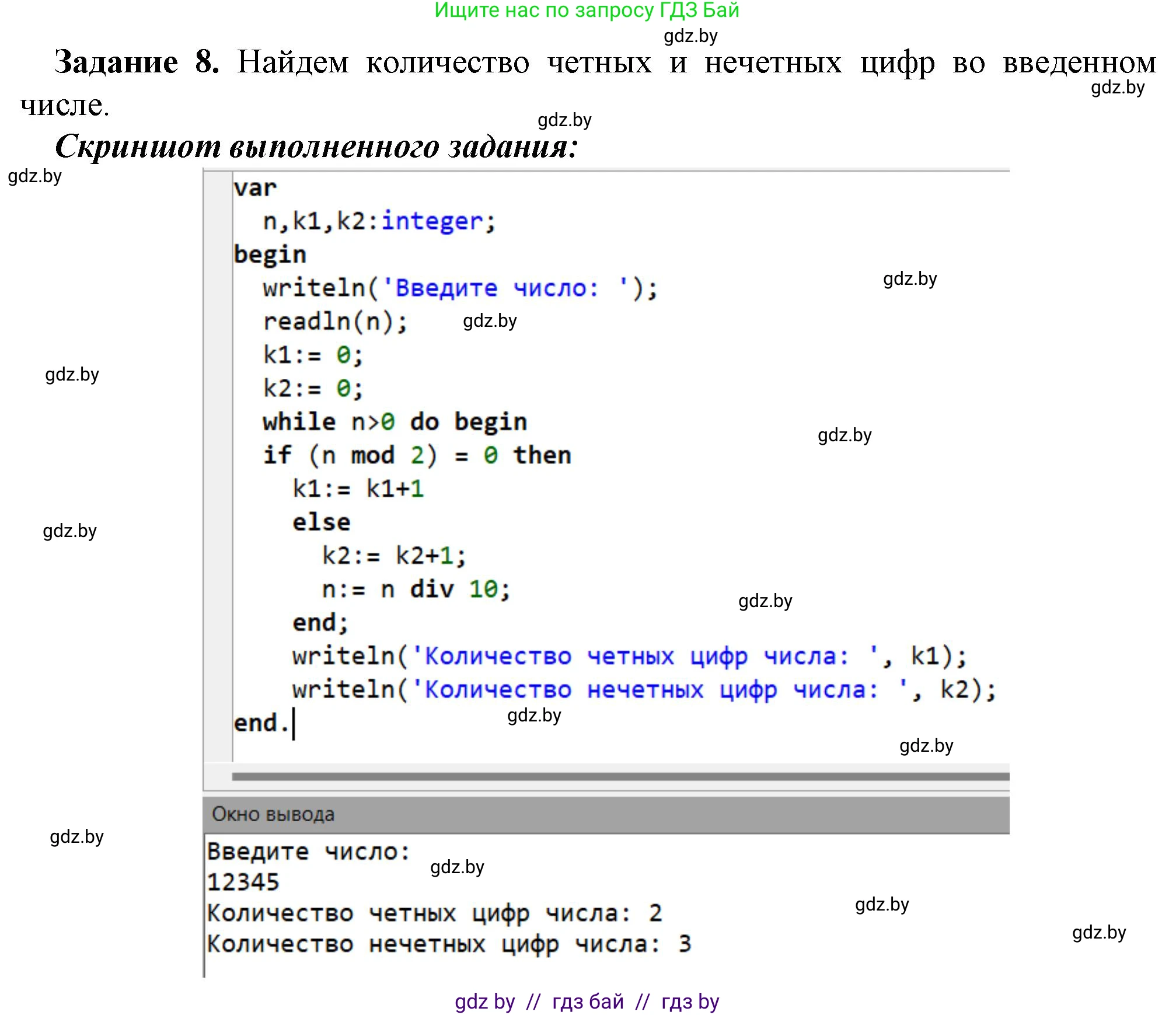Click the 'else' keyword in the code
Screen dimensions: 1176x1015
click(x=321, y=522)
